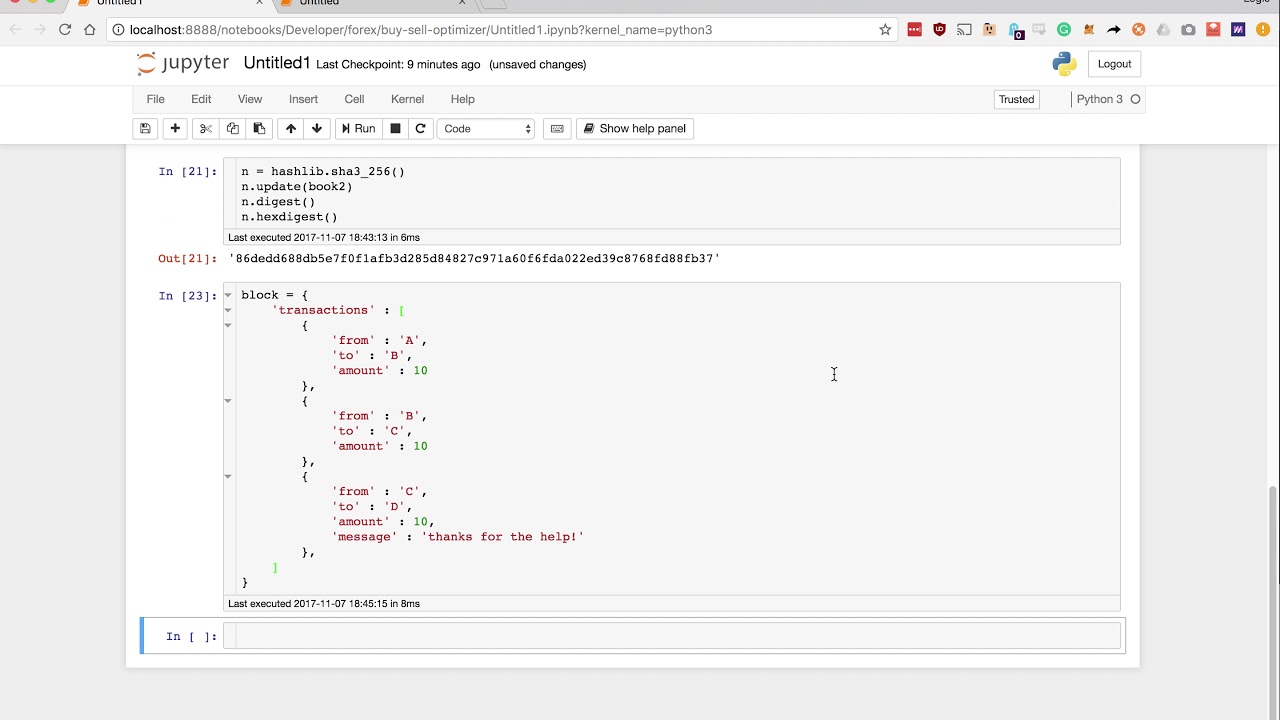Click the hashlib.sha3_256() code line
This screenshot has width=1280, height=720.
tap(323, 171)
